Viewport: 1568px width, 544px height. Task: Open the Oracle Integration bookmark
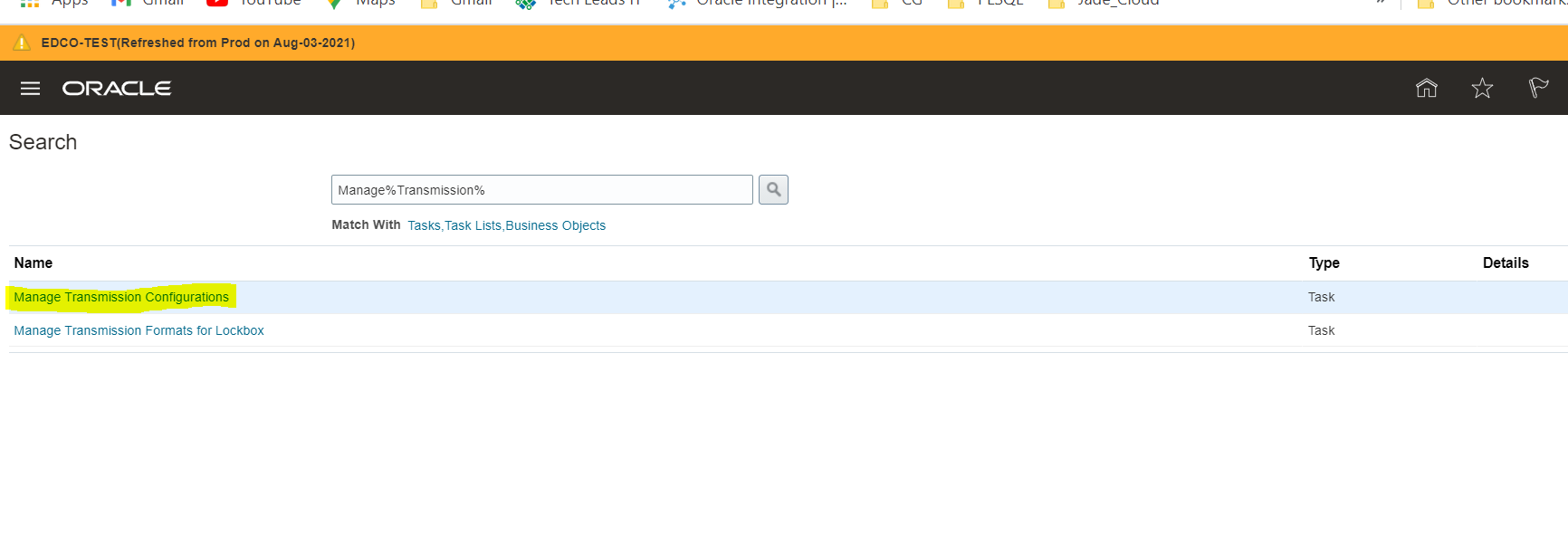click(757, 3)
